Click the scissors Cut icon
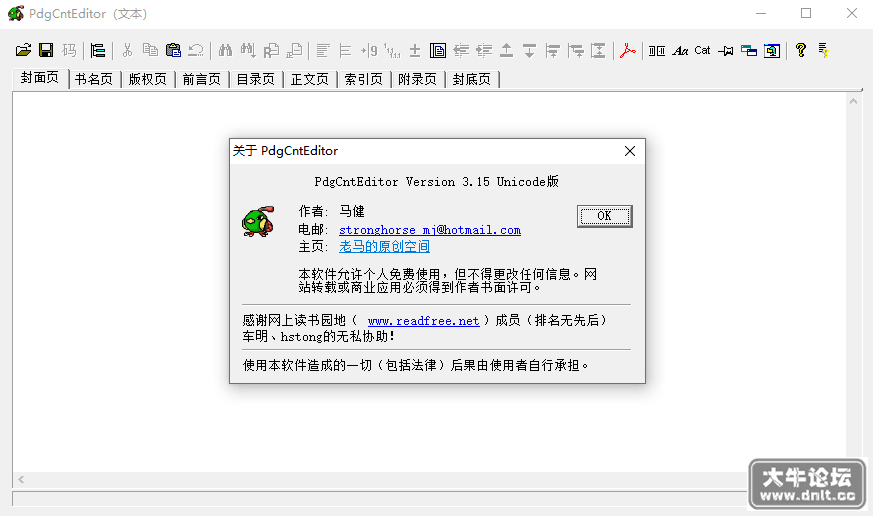This screenshot has height=516, width=873. [x=127, y=50]
